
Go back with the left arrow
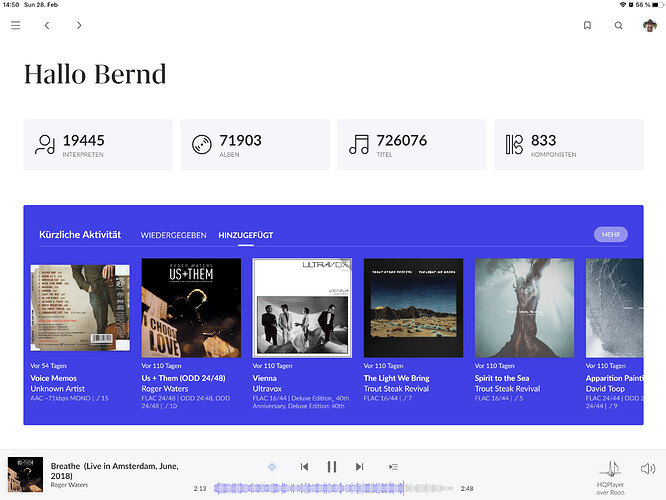pos(47,25)
